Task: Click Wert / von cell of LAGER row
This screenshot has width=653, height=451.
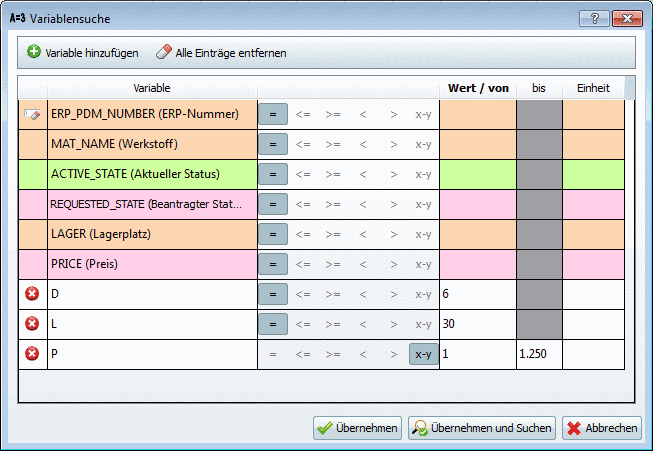Action: (478, 234)
